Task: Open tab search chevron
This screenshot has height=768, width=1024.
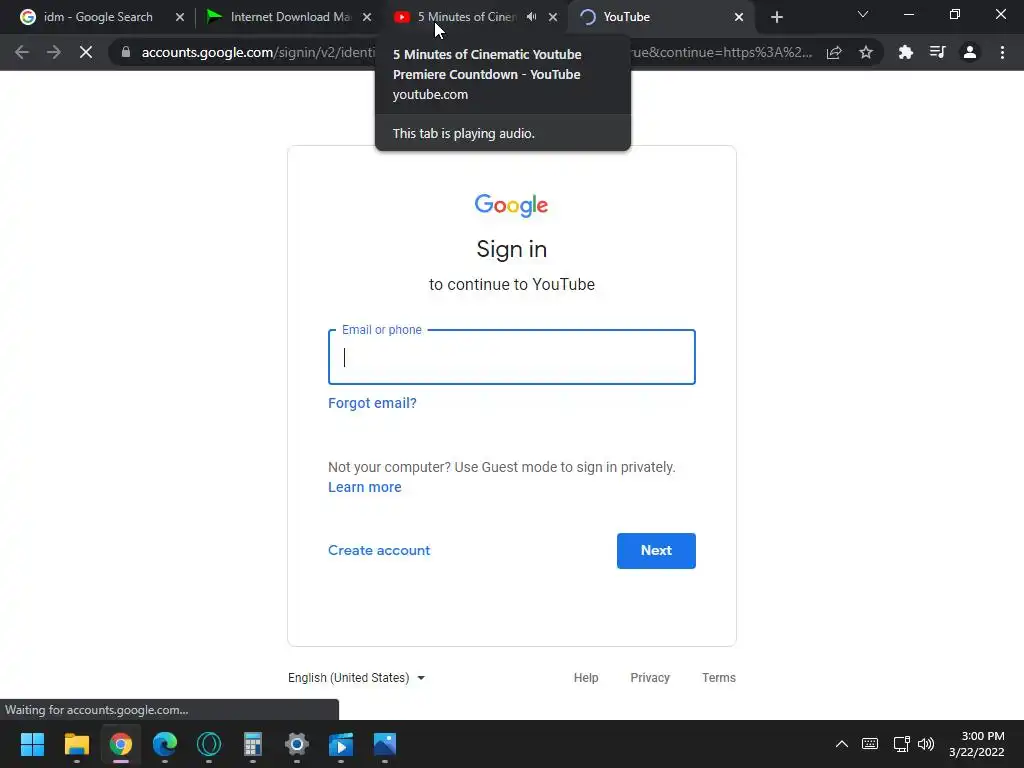Action: tap(863, 14)
